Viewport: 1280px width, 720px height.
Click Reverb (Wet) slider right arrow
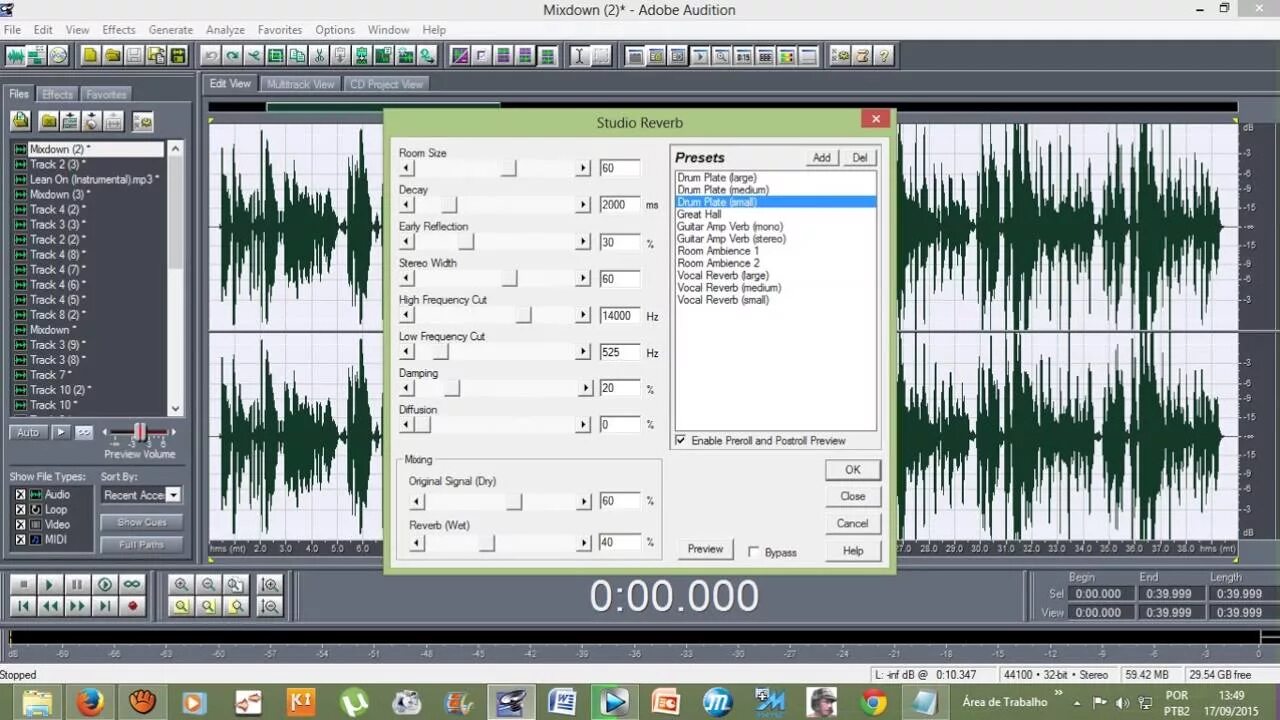(x=583, y=543)
